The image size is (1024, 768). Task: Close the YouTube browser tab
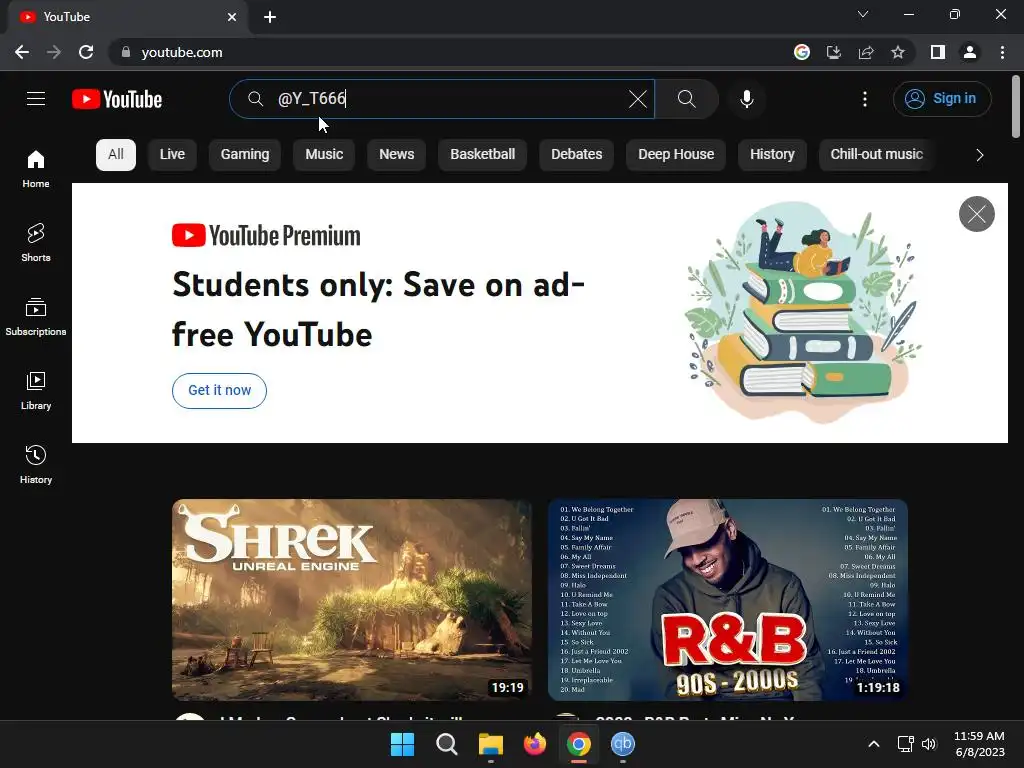pos(232,17)
